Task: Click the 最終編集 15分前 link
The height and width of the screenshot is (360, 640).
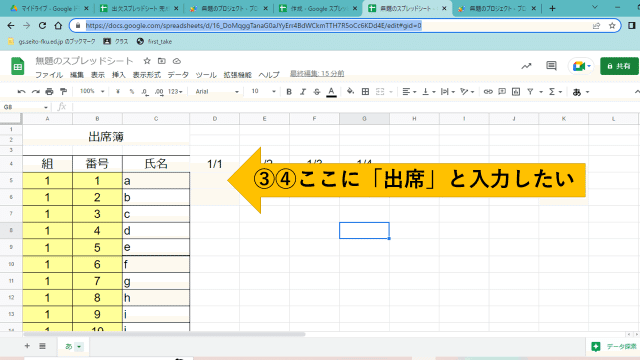Action: tap(317, 74)
